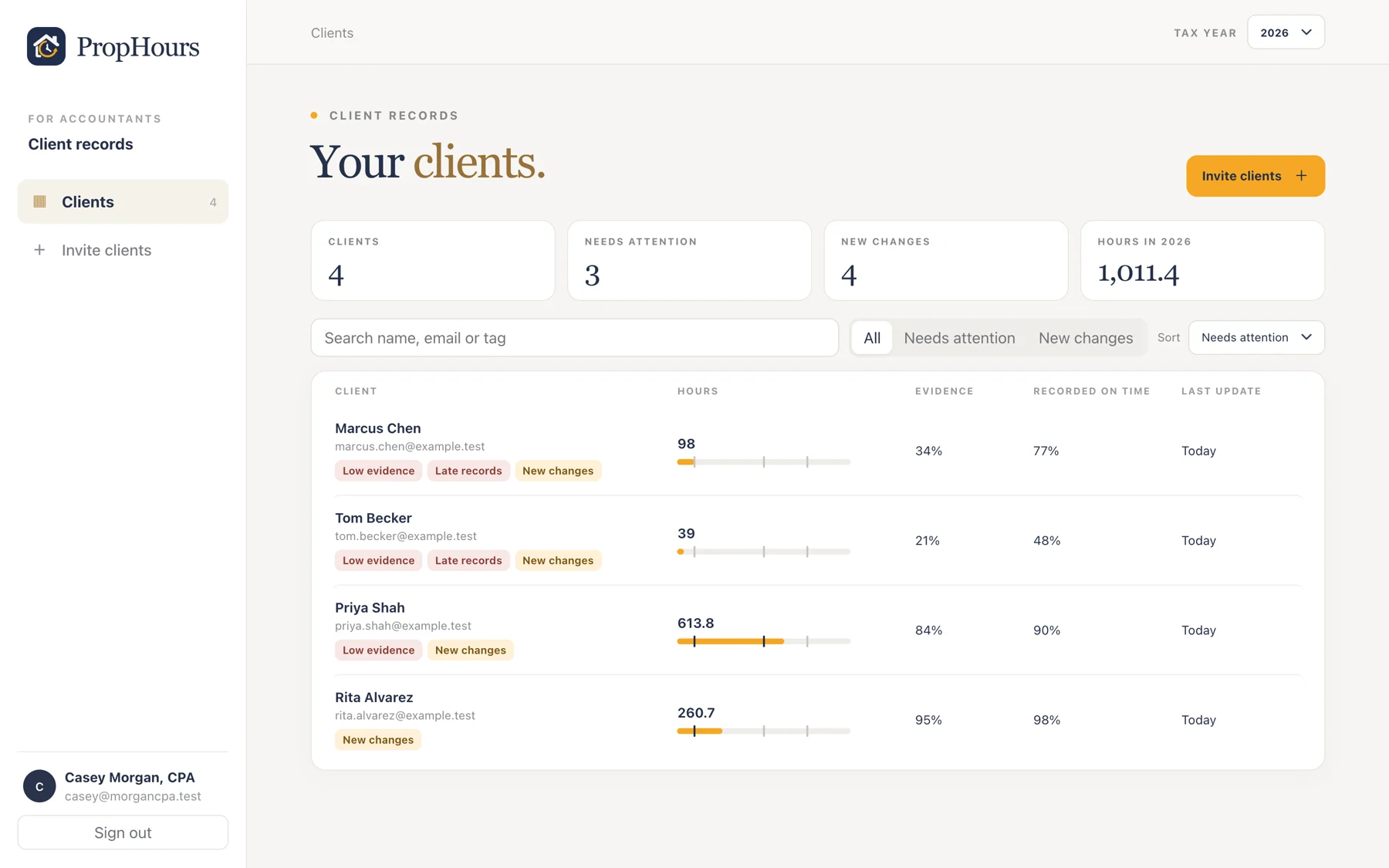Click in the search name, email or tag field
Screen dimensions: 1389x868
click(x=574, y=338)
